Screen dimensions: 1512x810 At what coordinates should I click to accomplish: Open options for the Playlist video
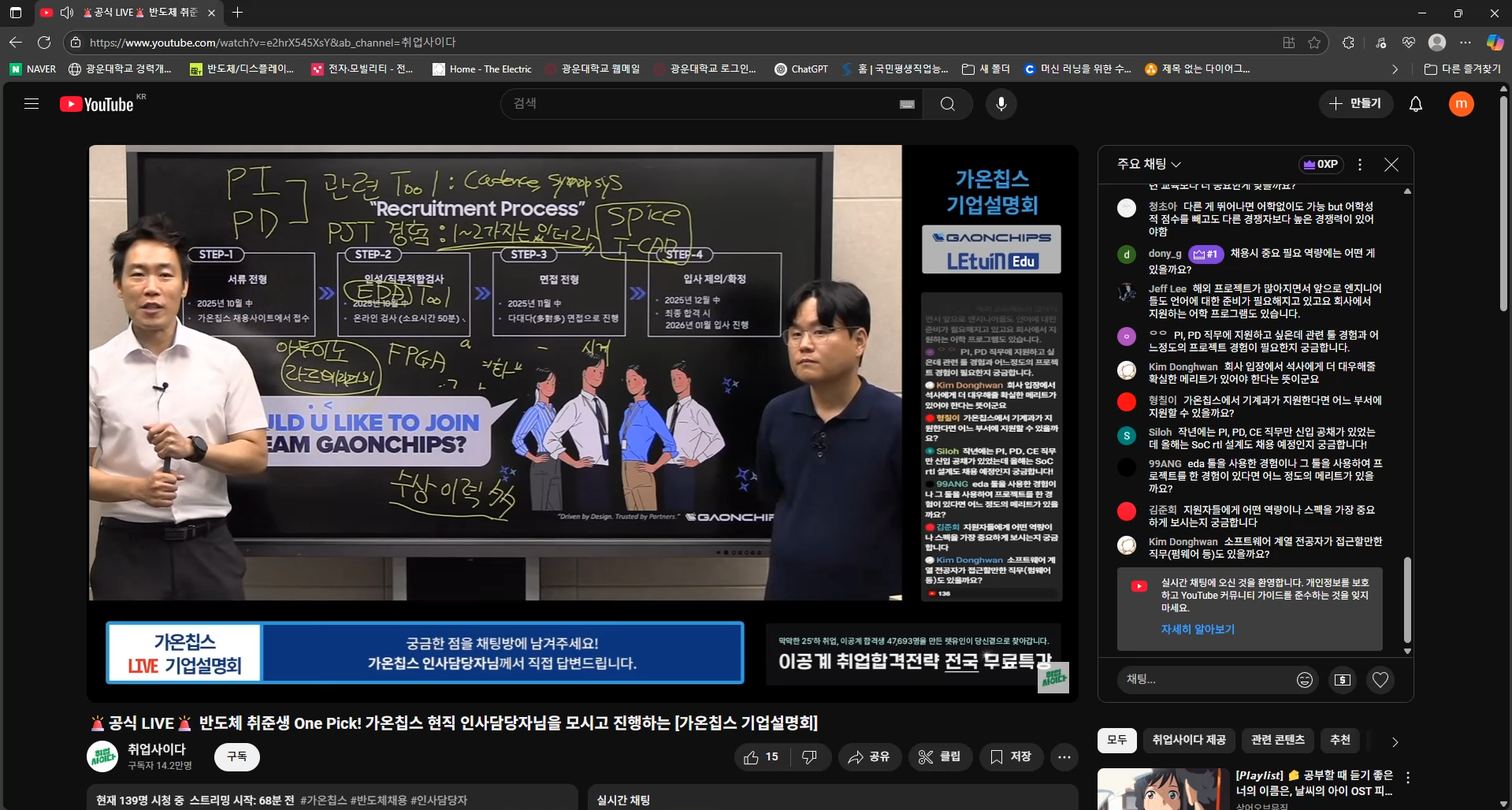(1408, 777)
